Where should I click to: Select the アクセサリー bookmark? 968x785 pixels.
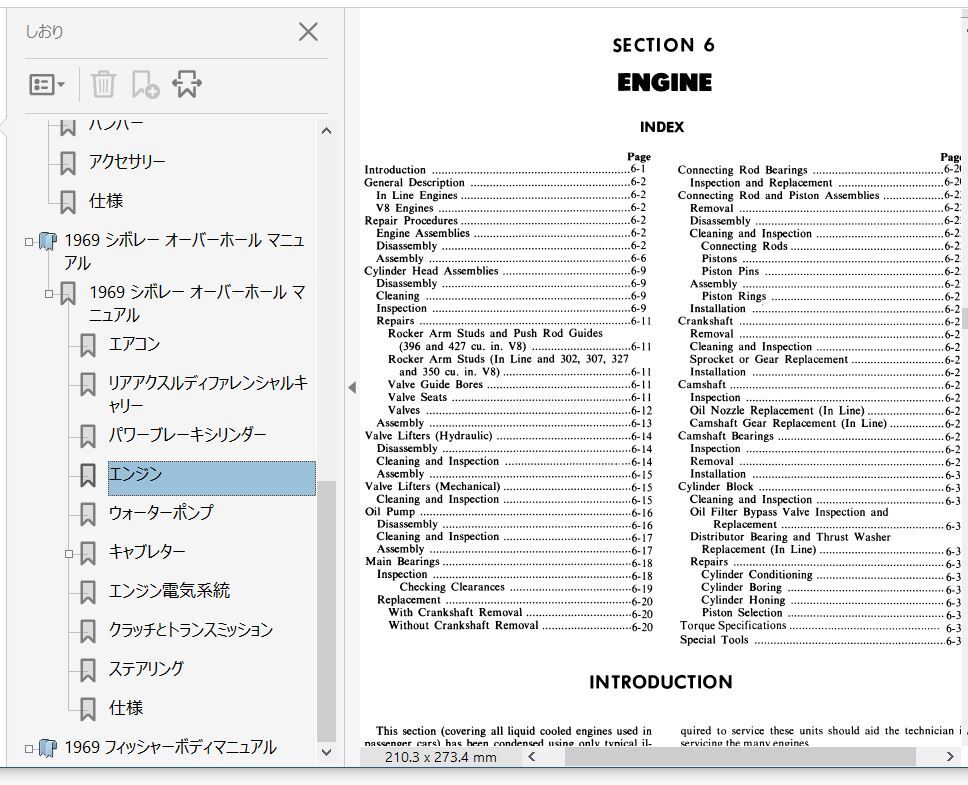pyautogui.click(x=127, y=162)
